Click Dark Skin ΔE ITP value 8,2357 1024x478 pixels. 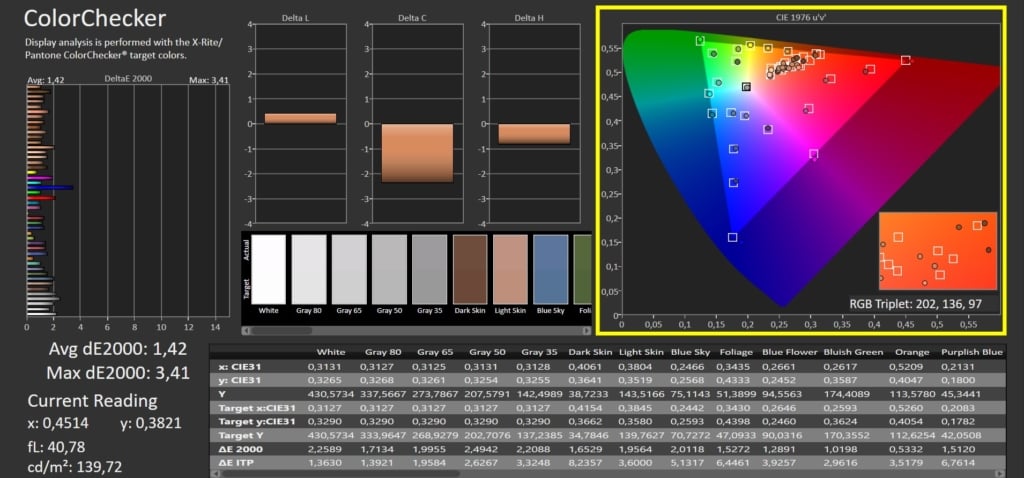586,463
